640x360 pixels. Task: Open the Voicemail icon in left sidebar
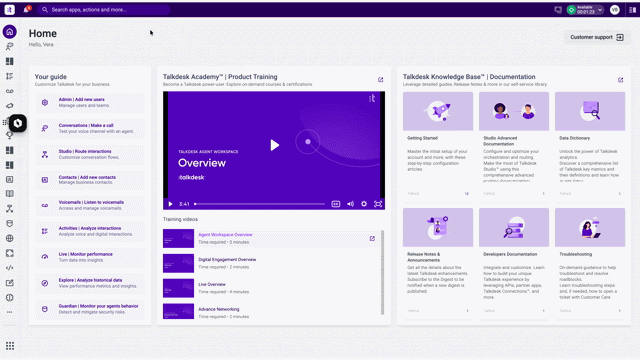point(10,91)
